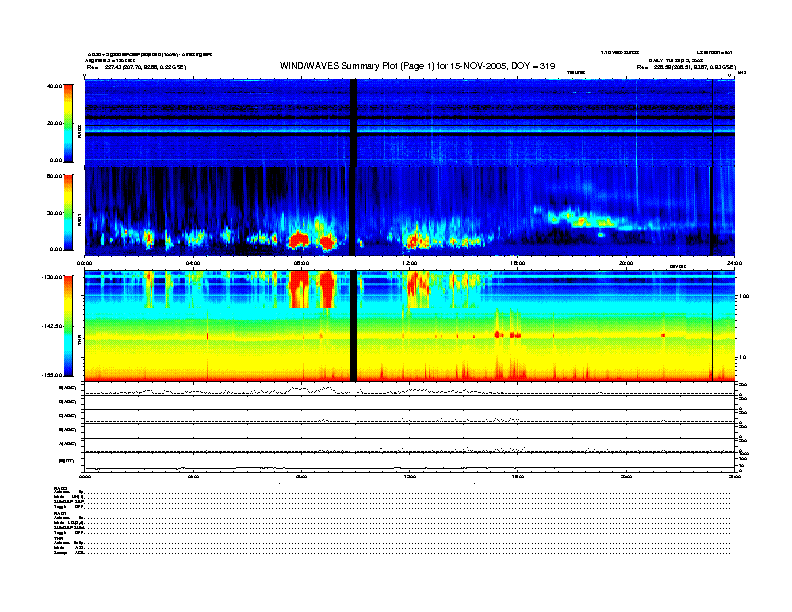Image resolution: width=792 pixels, height=612 pixels.
Task: Click the 40.00 color scale label
Action: [x=54, y=86]
